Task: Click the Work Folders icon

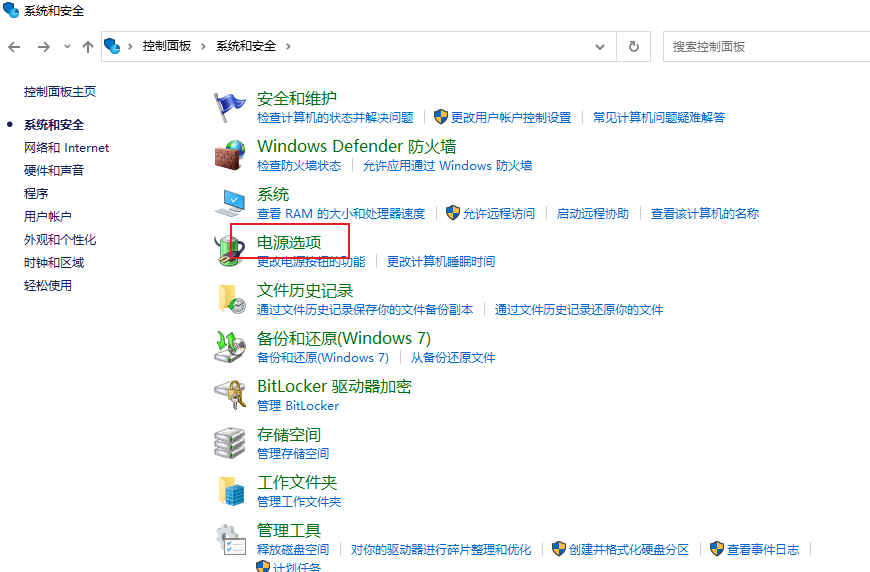Action: click(x=231, y=491)
